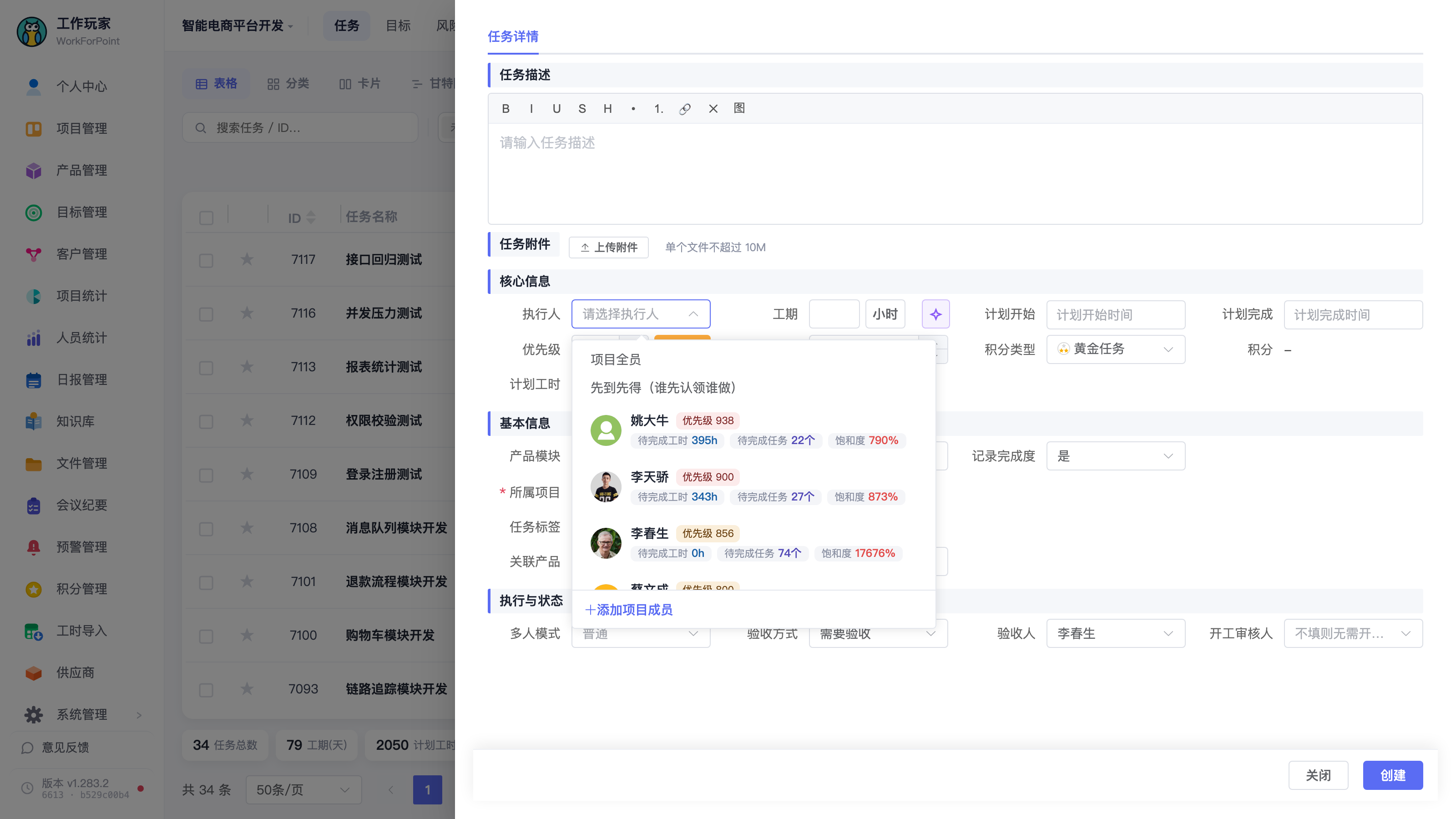Select 姚大牛 as assignee
Screen dimensions: 1456x819
(x=753, y=431)
